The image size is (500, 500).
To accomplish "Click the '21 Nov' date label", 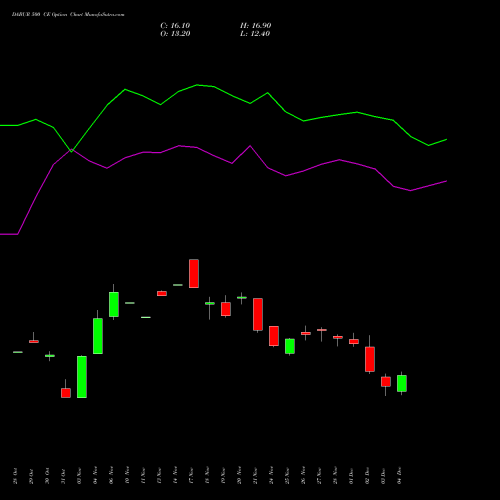I will coord(255,475).
